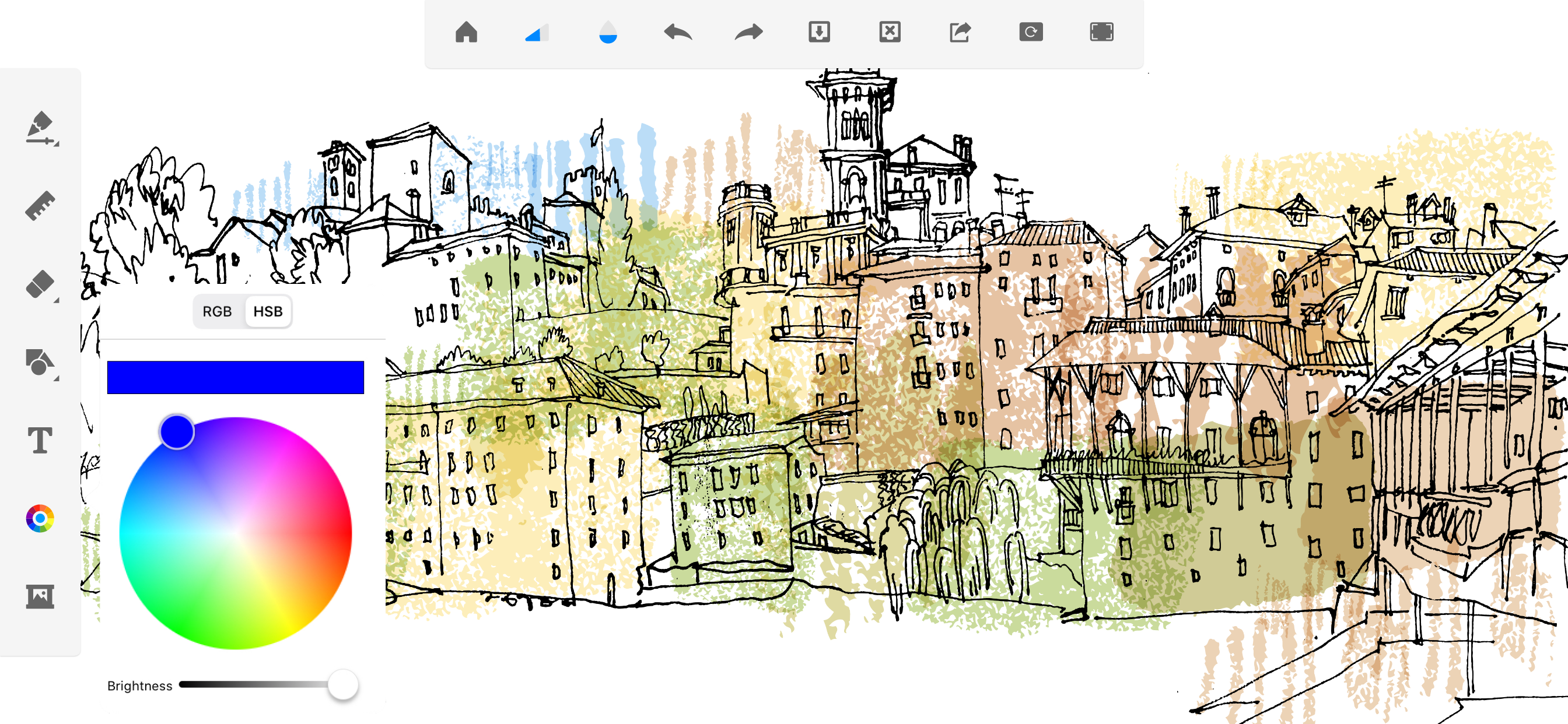Click the blue handle on color wheel
Image resolution: width=1568 pixels, height=724 pixels.
click(x=177, y=432)
